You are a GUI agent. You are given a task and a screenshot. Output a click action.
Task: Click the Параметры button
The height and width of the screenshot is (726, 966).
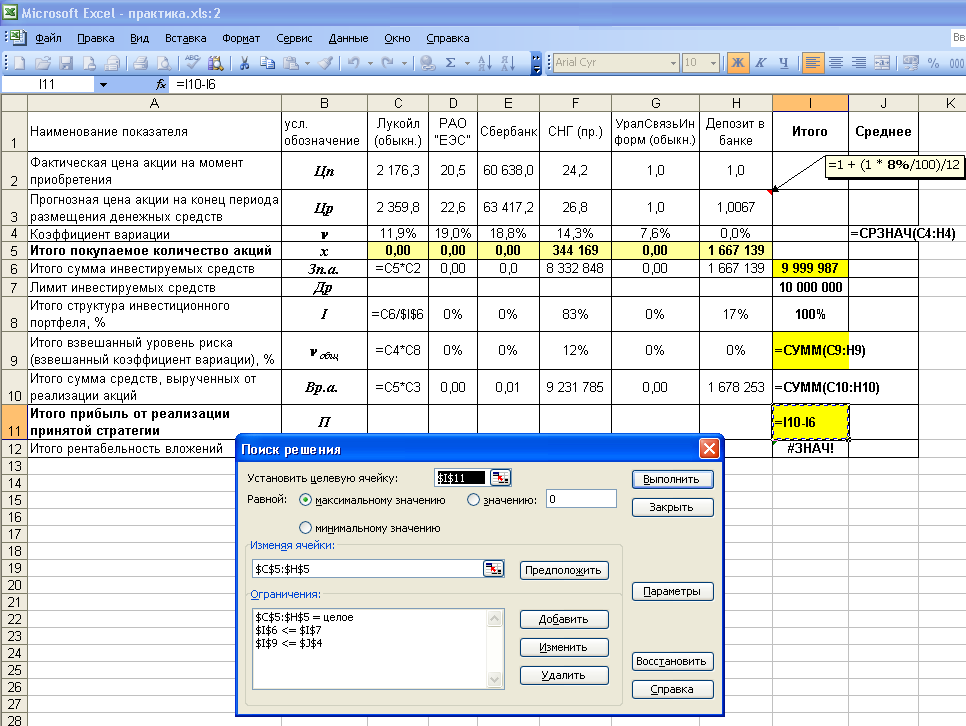(x=672, y=591)
